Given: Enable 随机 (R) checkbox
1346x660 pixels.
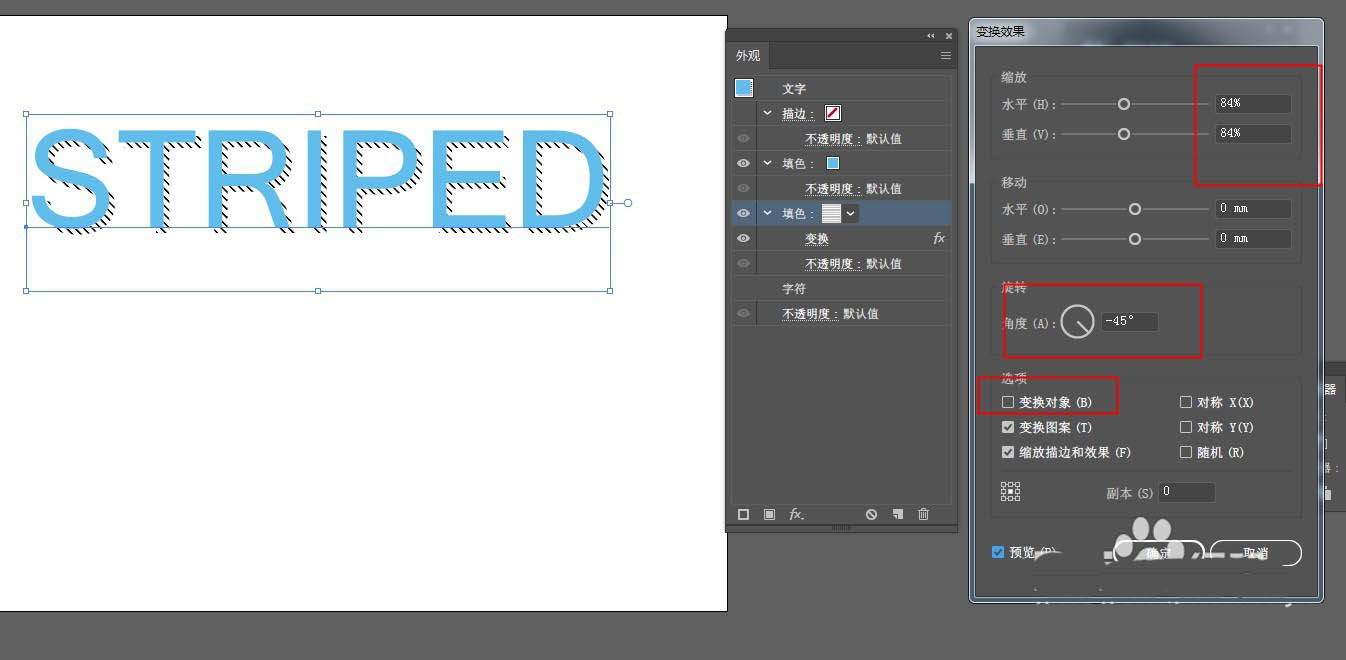Looking at the screenshot, I should tap(1186, 452).
